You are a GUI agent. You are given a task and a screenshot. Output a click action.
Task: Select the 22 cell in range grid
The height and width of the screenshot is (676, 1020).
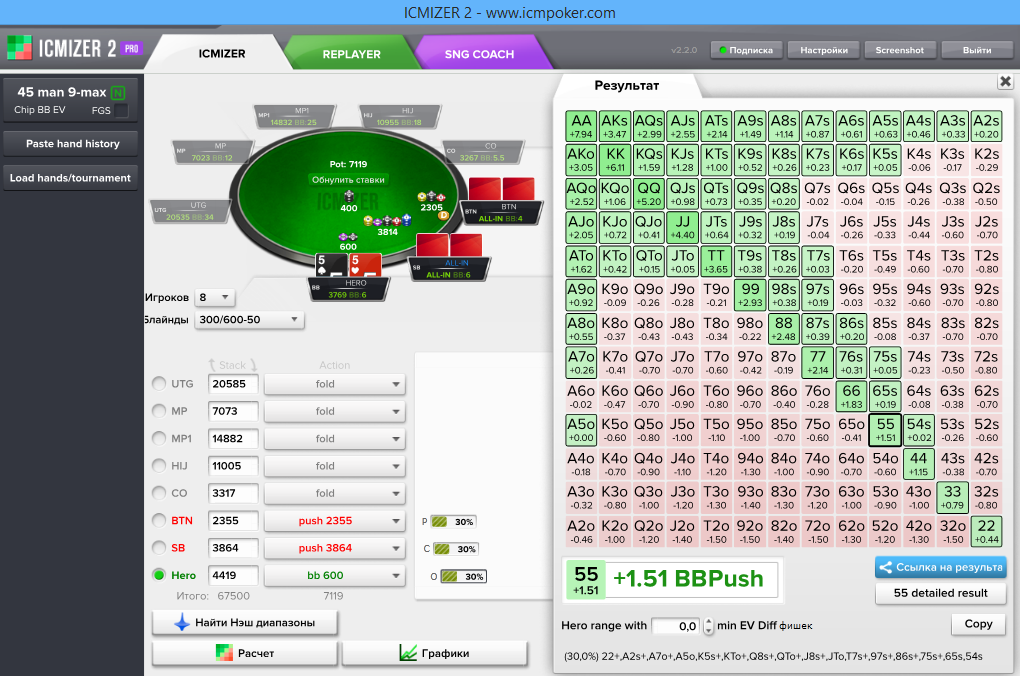(986, 531)
